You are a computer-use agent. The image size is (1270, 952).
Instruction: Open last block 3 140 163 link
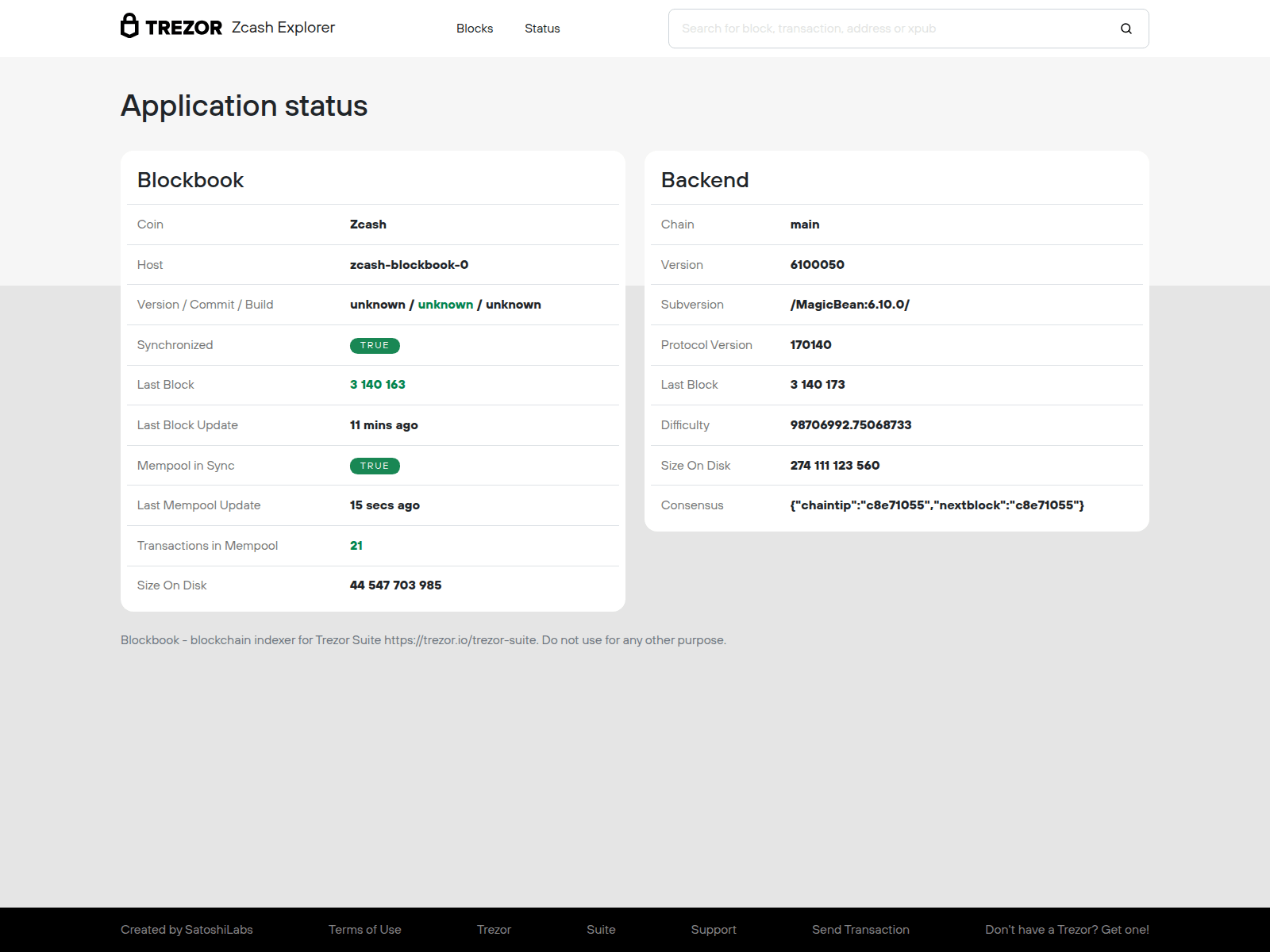pos(378,385)
